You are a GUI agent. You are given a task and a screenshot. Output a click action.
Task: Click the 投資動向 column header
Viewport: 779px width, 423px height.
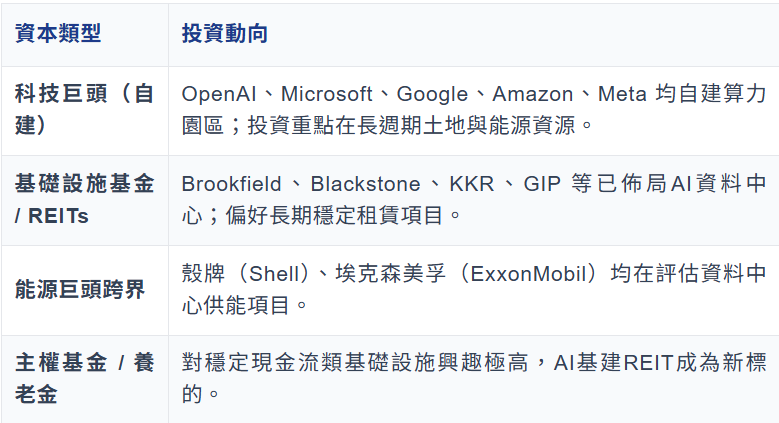pyautogui.click(x=225, y=33)
